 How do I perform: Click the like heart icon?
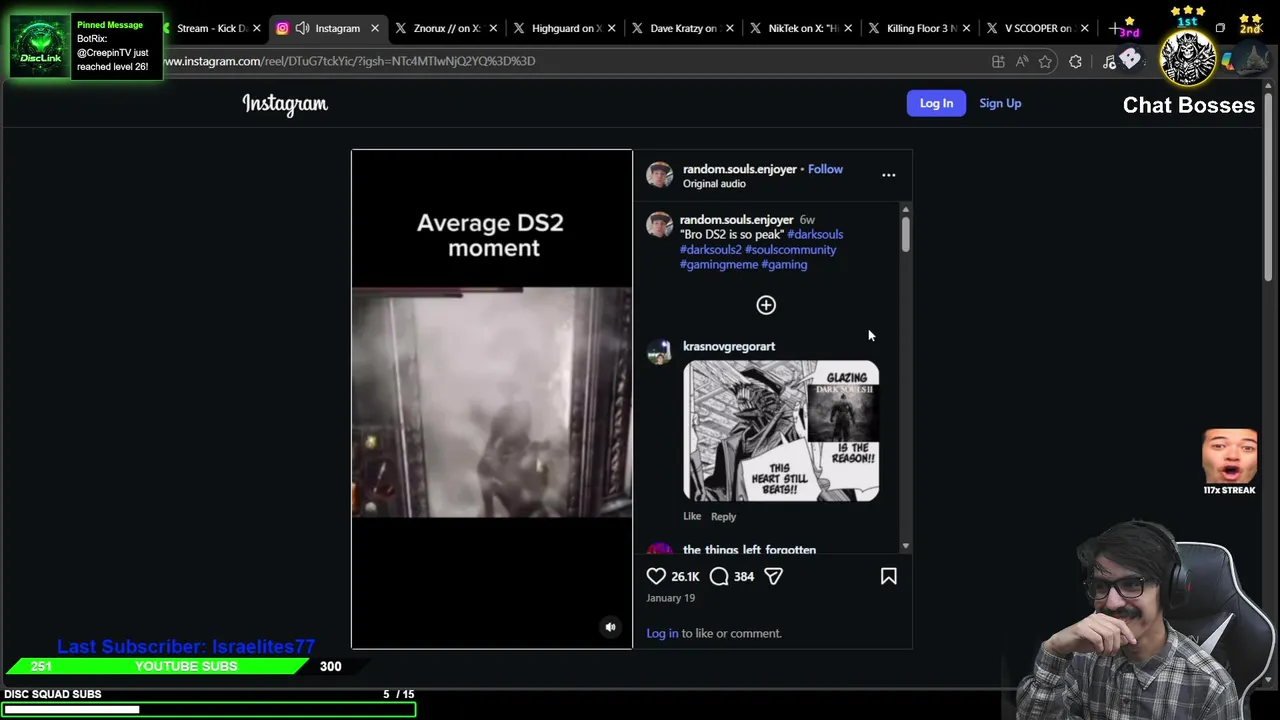click(656, 576)
